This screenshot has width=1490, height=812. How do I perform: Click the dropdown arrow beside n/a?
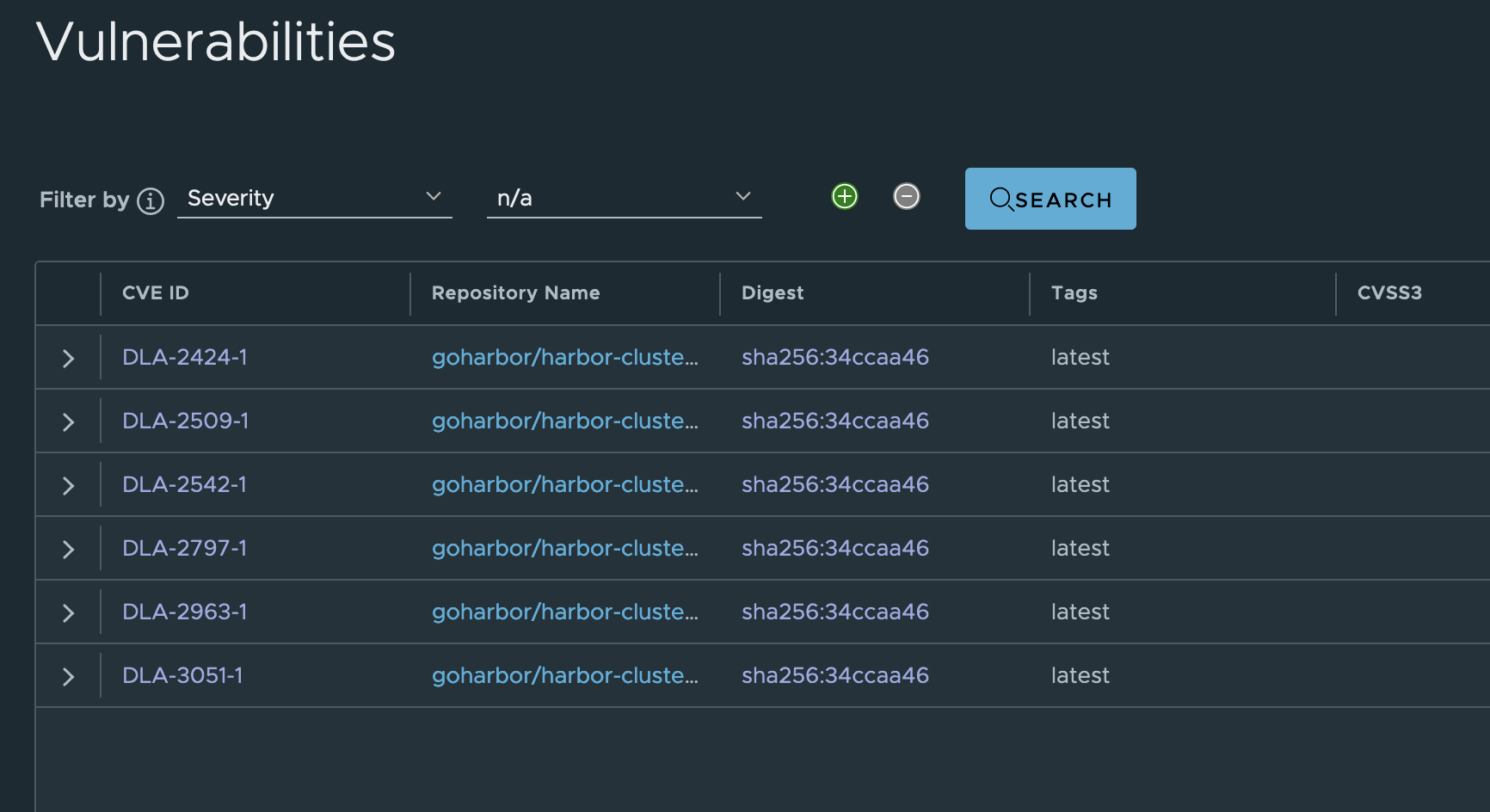coord(742,197)
